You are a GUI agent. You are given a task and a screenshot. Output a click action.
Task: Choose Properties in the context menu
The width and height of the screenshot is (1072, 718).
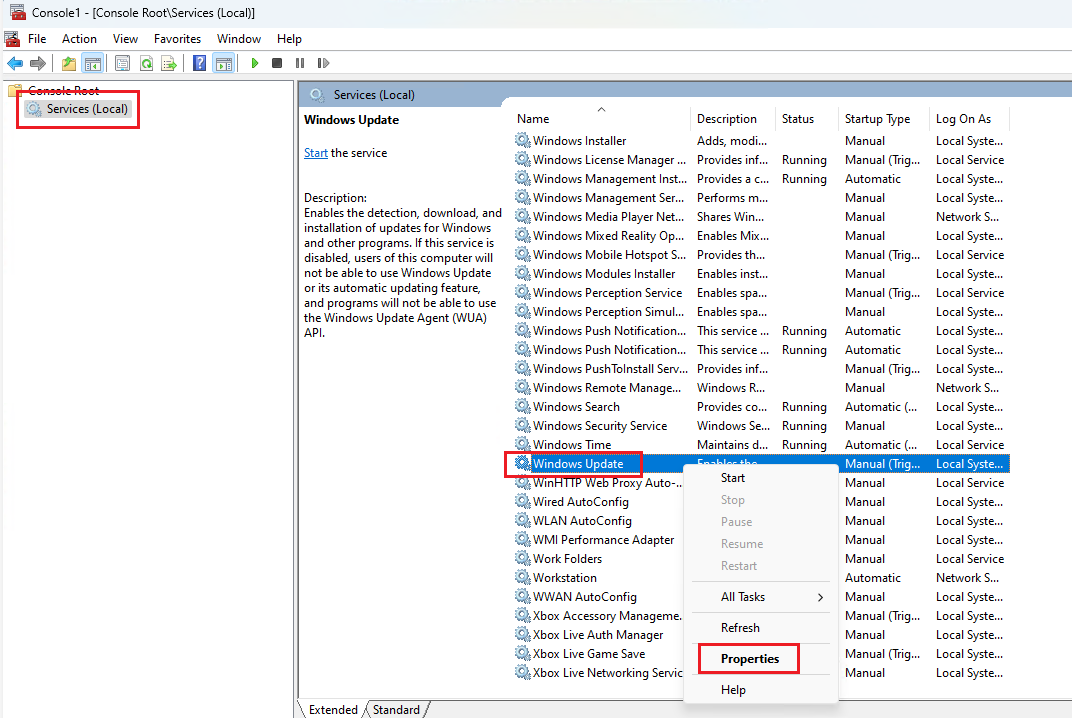click(761, 659)
